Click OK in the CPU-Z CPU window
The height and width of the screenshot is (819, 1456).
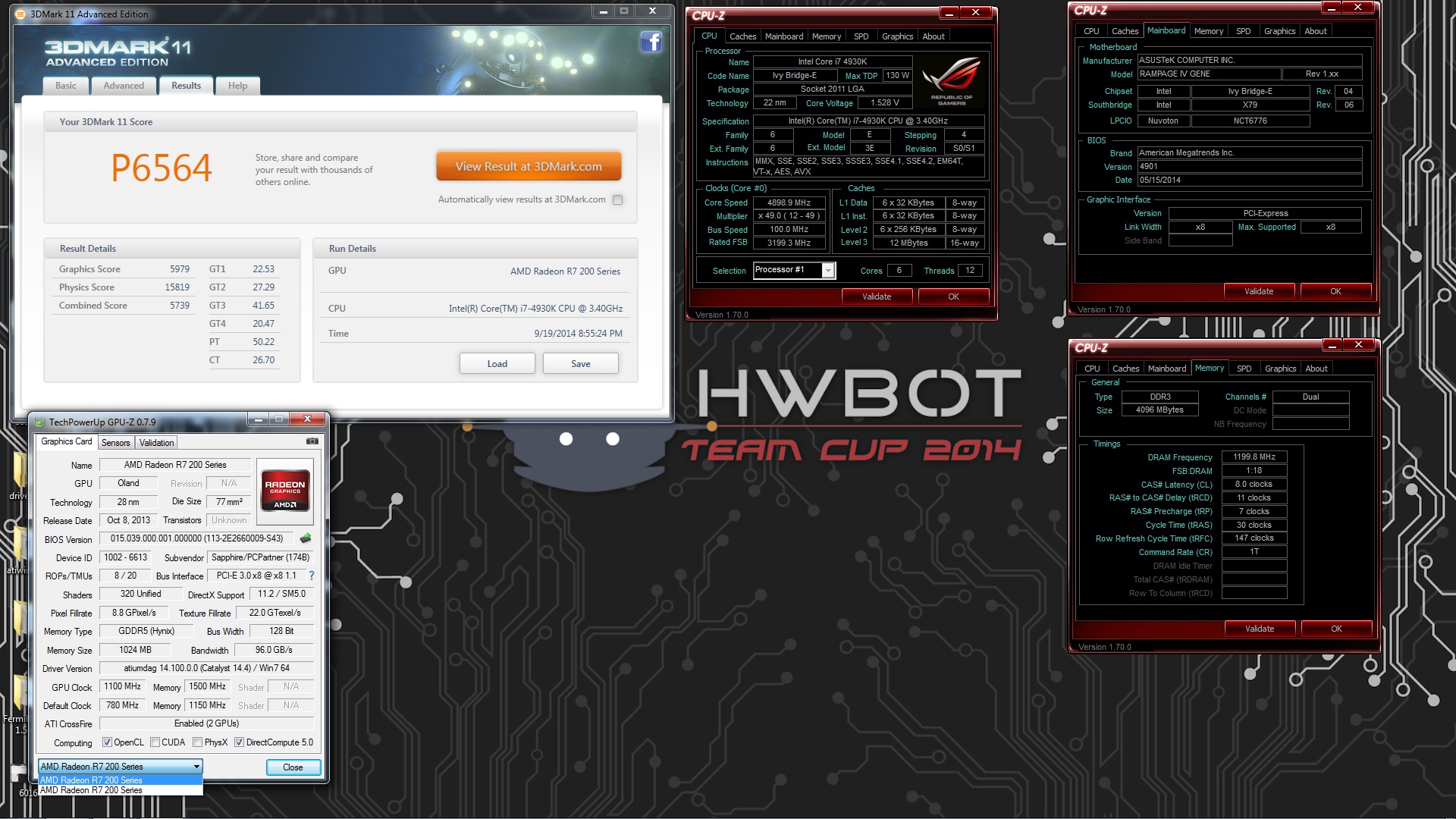tap(953, 297)
